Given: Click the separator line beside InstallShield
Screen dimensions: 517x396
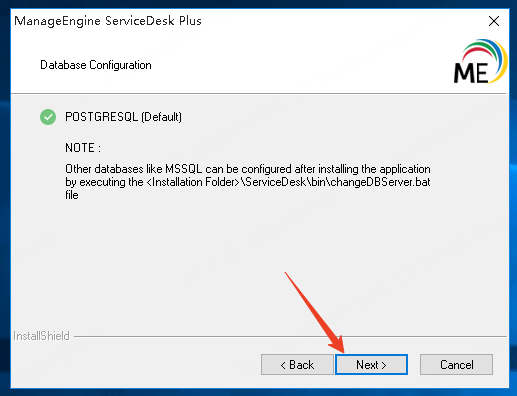Looking at the screenshot, I should (290, 336).
